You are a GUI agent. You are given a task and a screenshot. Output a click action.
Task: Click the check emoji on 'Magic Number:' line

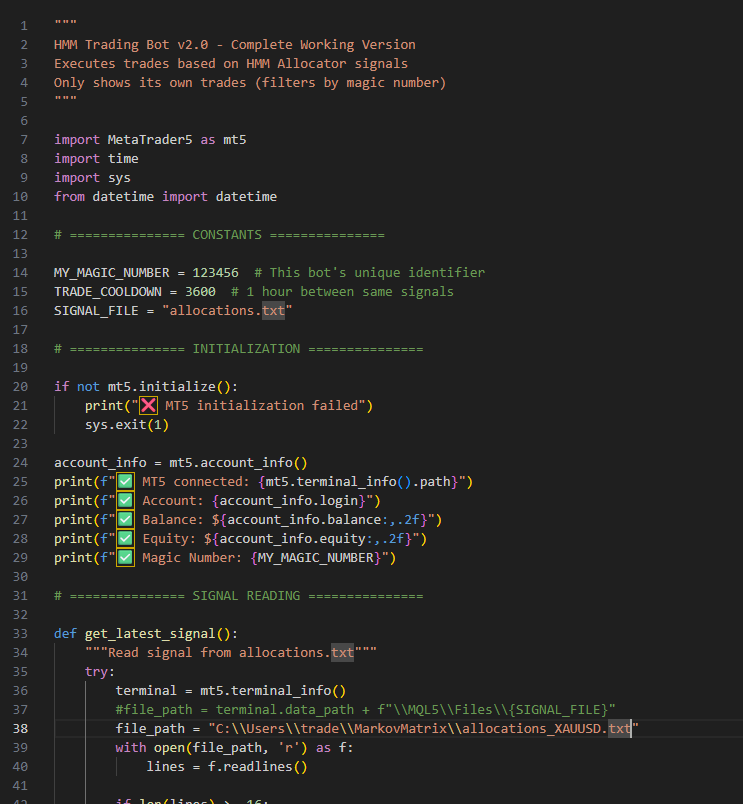125,557
